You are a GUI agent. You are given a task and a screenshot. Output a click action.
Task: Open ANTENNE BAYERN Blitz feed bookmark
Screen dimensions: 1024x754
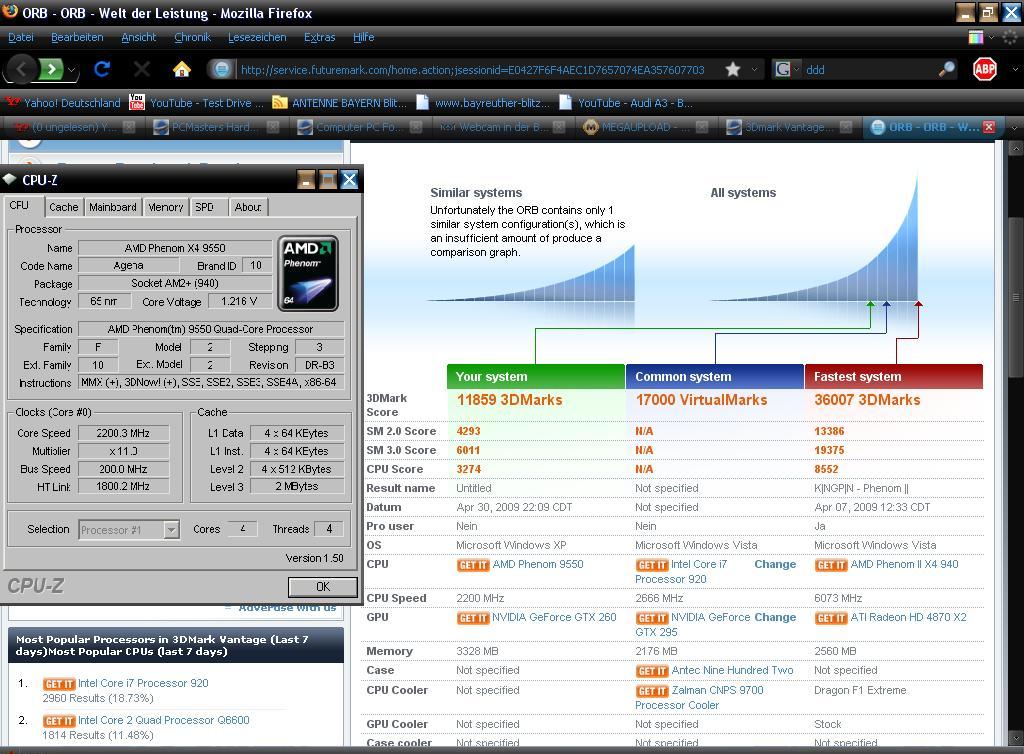pos(340,102)
